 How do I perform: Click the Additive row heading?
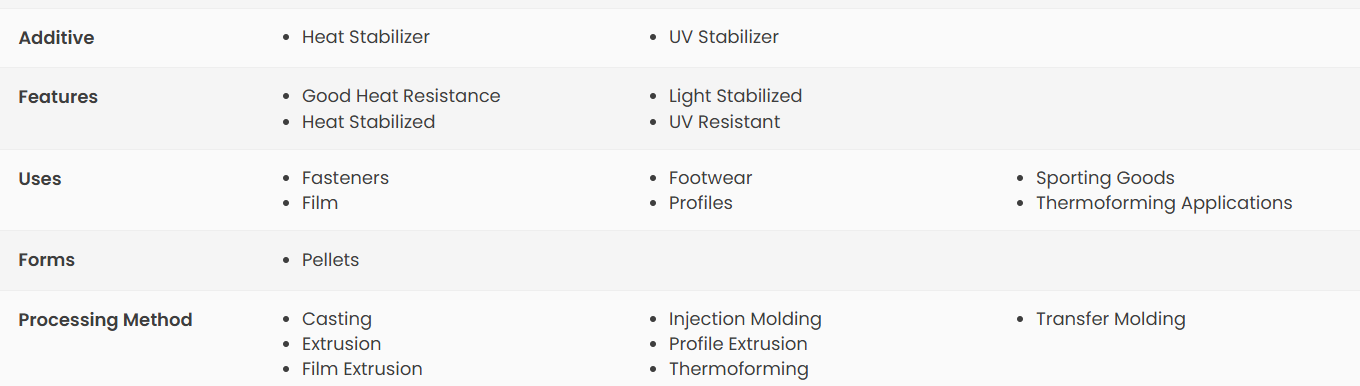[x=57, y=38]
